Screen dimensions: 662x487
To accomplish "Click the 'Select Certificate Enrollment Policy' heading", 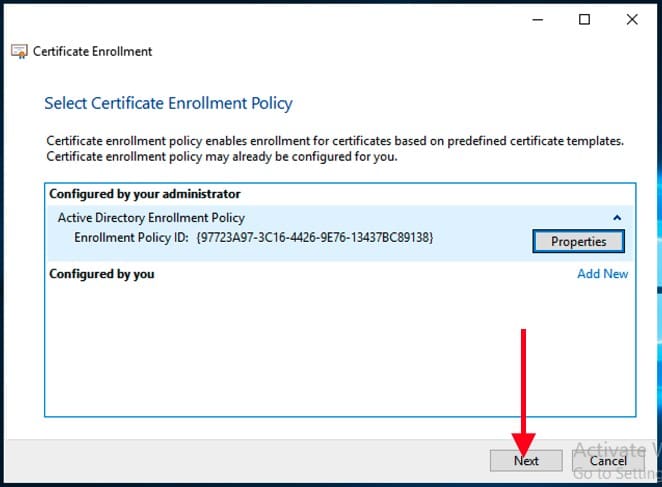I will coord(168,104).
